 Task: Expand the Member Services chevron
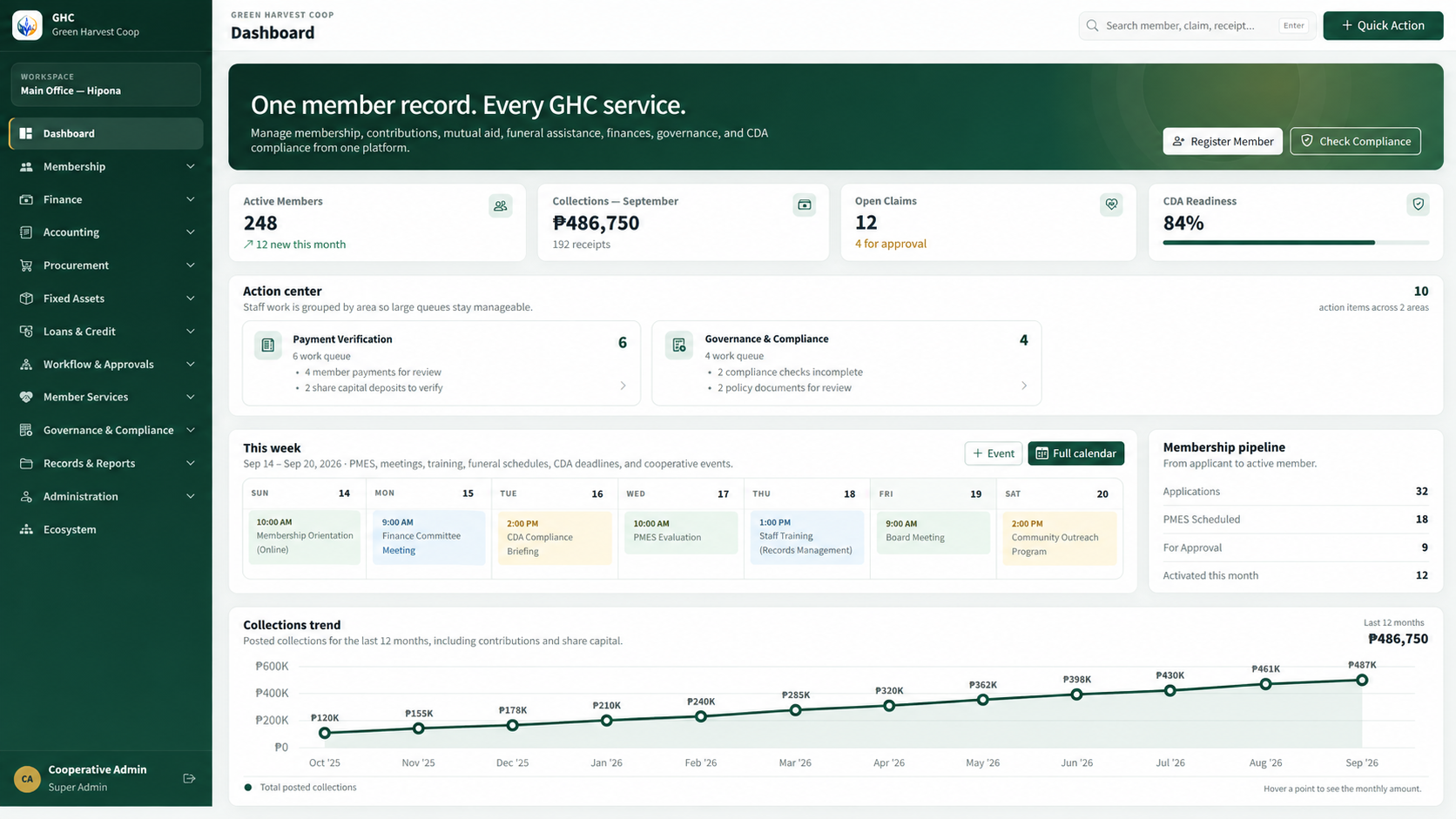[x=190, y=397]
